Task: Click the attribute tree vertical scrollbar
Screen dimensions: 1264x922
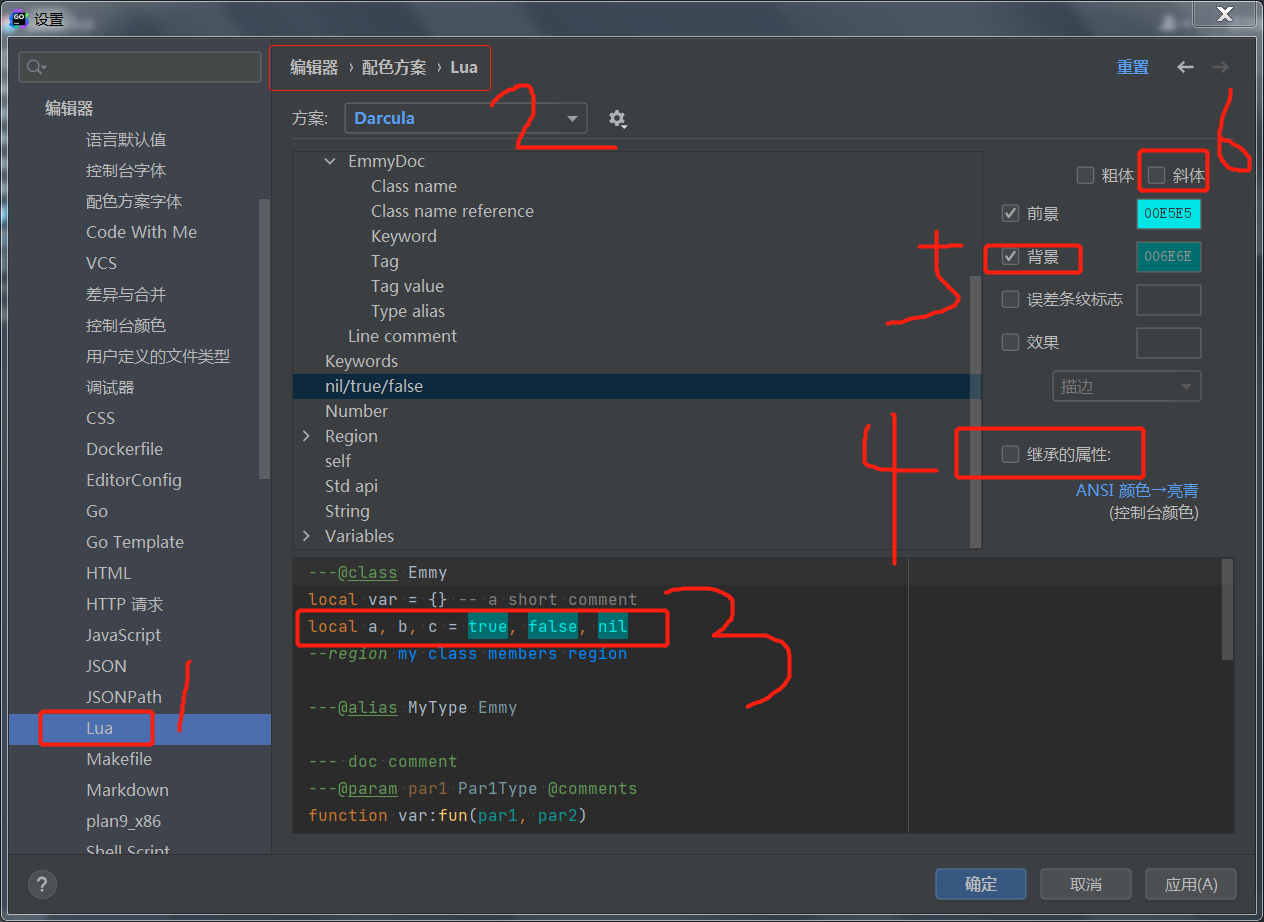Action: point(976,410)
